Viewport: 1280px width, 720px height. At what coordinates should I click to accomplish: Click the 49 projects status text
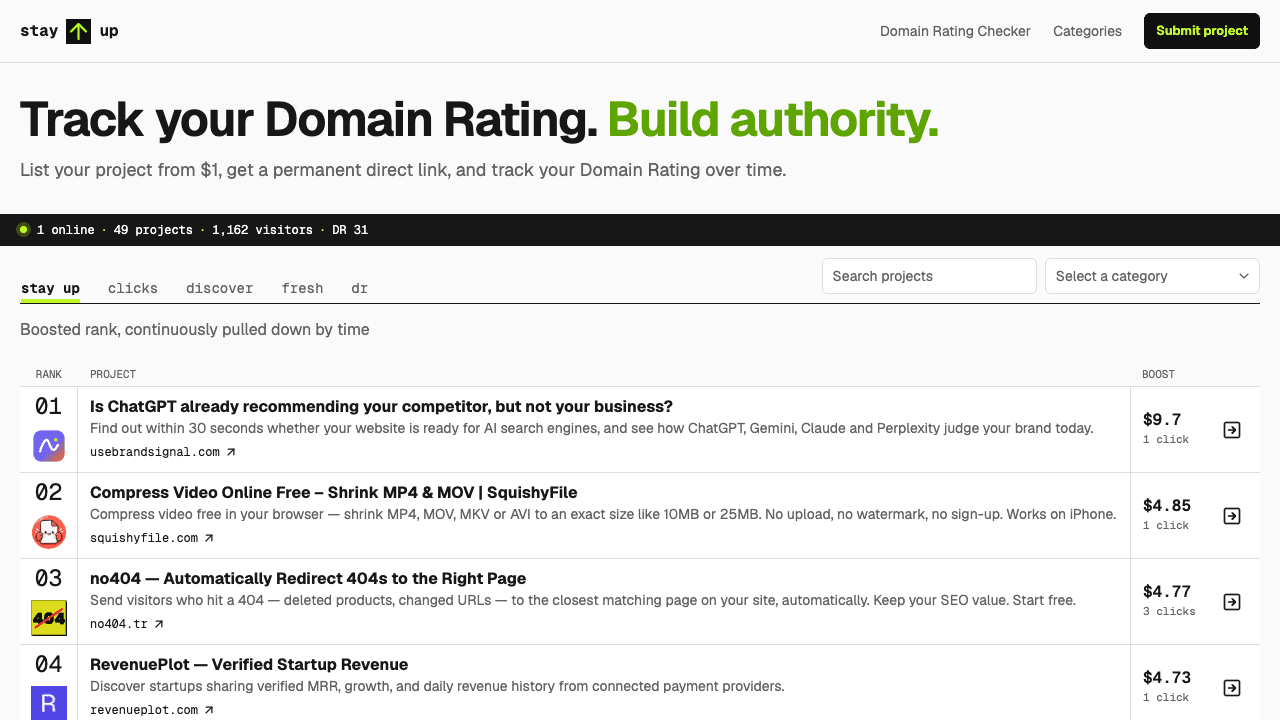[153, 230]
